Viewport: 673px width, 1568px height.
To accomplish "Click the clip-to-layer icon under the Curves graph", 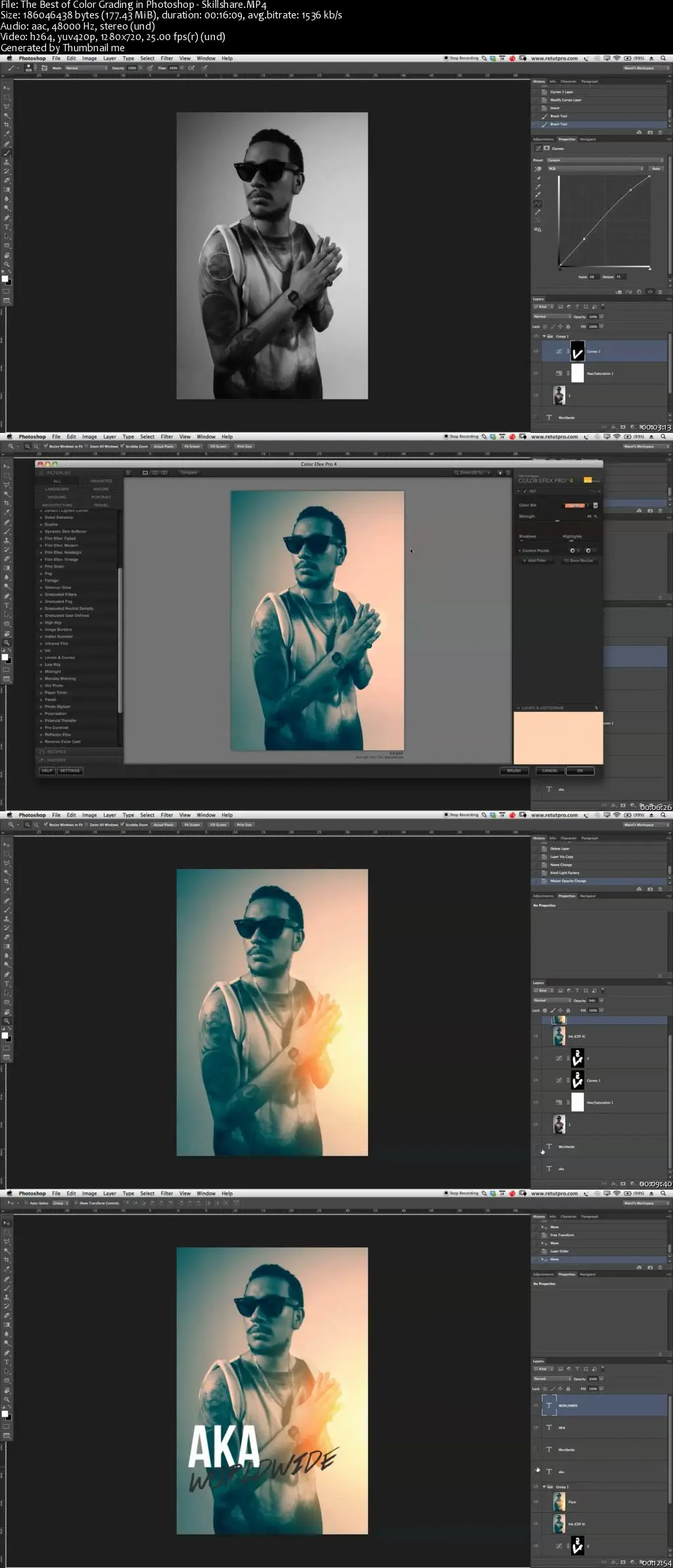I will tap(619, 292).
